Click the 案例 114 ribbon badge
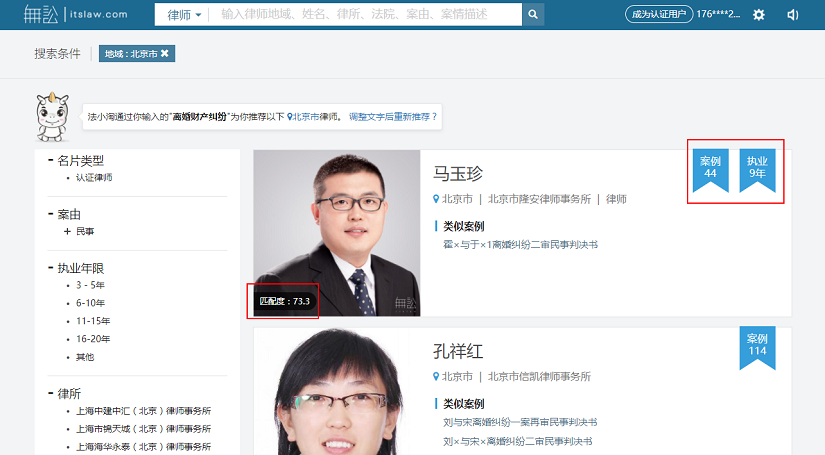 757,346
